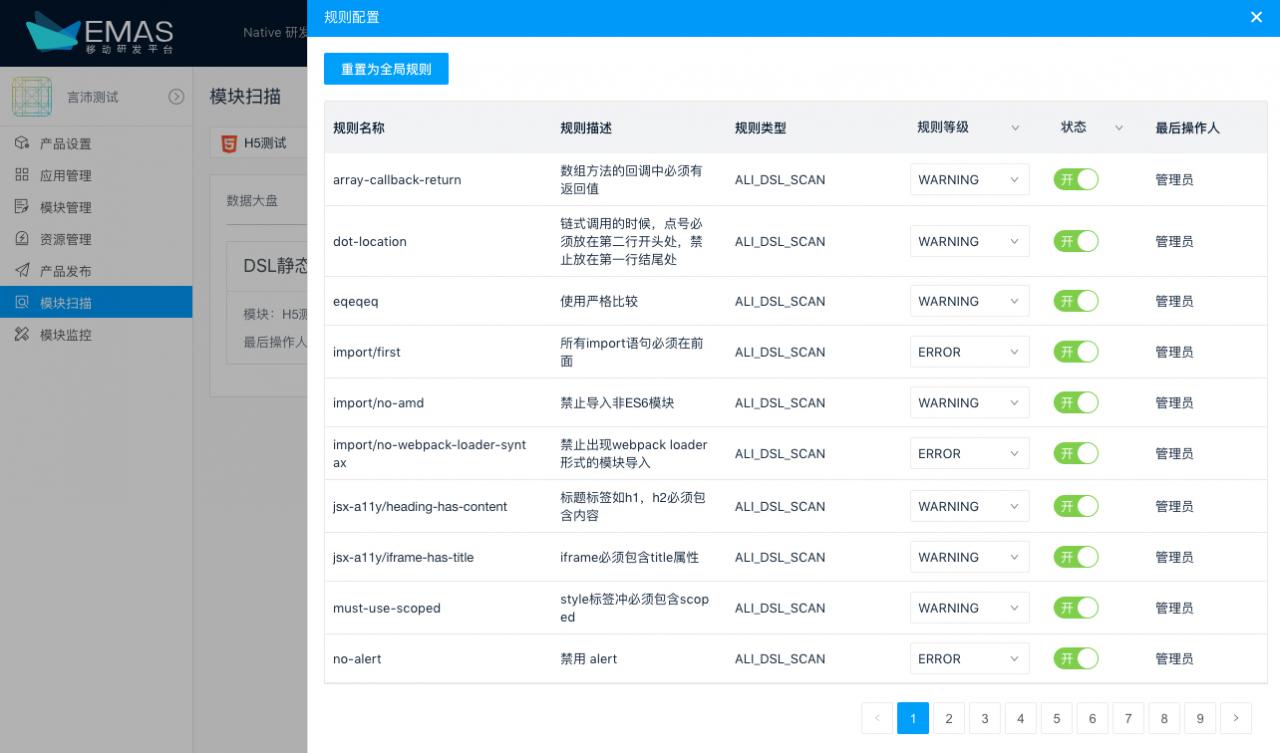Click the 产品发布 paper-plane icon
Screen dimensions: 1280x753
(22, 271)
